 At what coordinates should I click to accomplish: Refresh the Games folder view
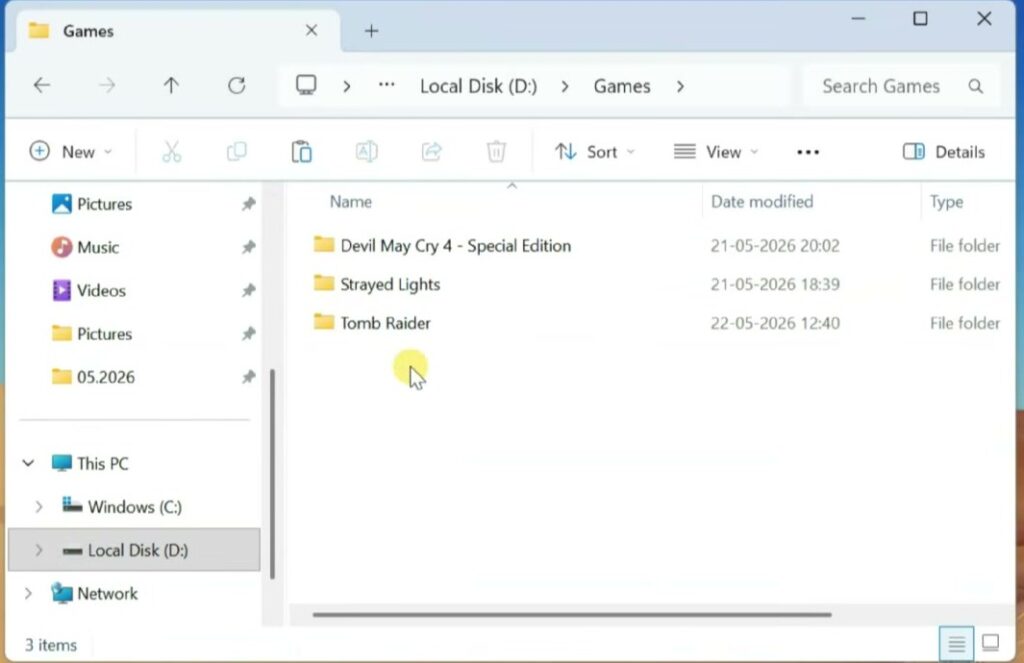coord(236,86)
